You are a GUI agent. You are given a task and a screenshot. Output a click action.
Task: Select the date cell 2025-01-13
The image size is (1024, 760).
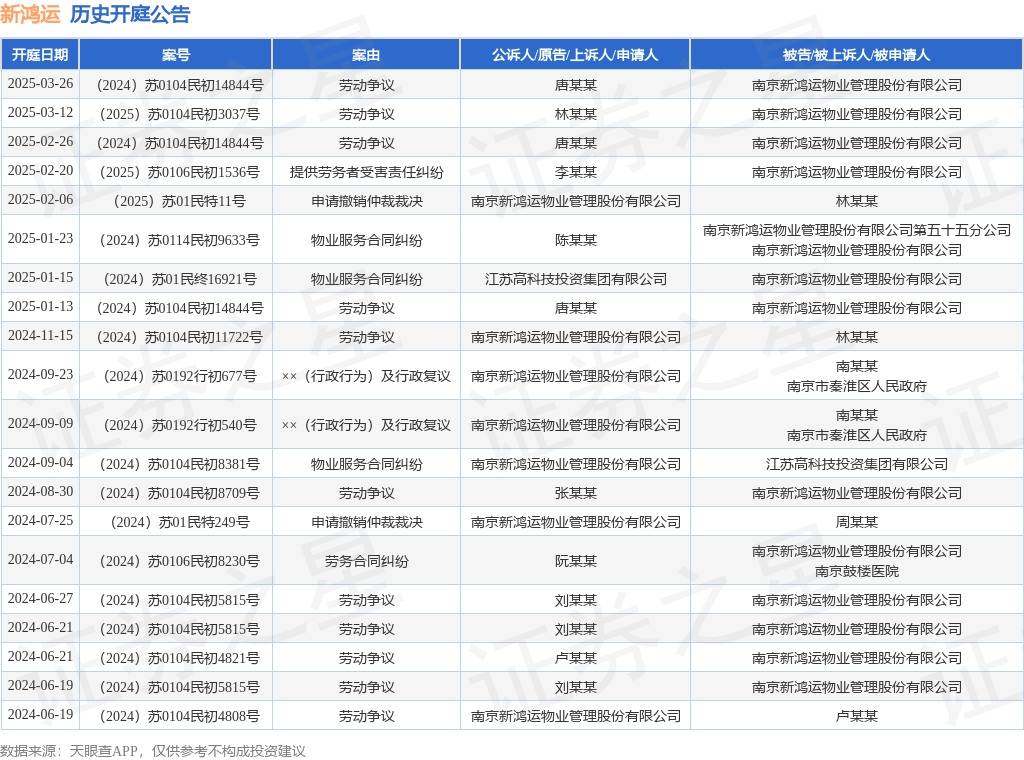click(40, 306)
